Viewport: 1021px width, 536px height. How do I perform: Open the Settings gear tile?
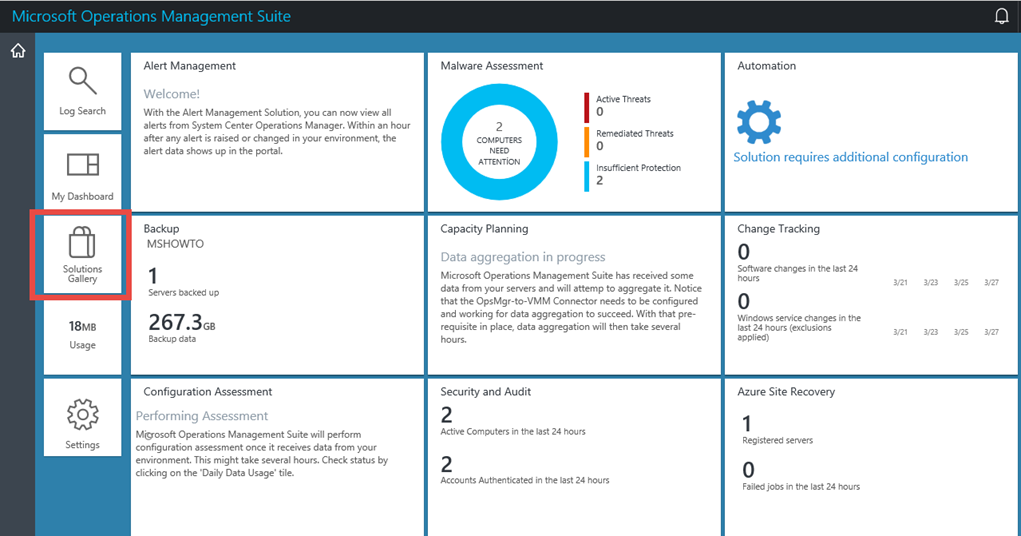pyautogui.click(x=83, y=417)
